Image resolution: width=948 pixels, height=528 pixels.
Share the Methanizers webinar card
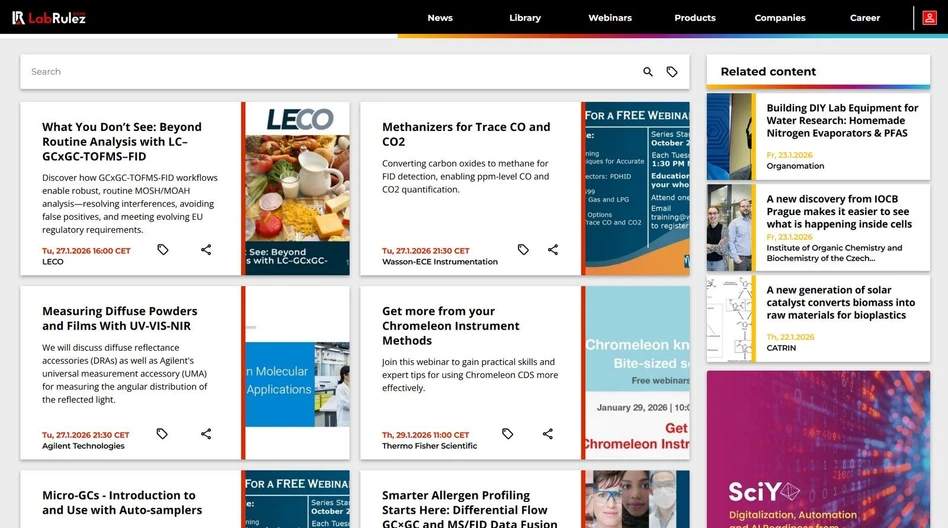pos(553,249)
